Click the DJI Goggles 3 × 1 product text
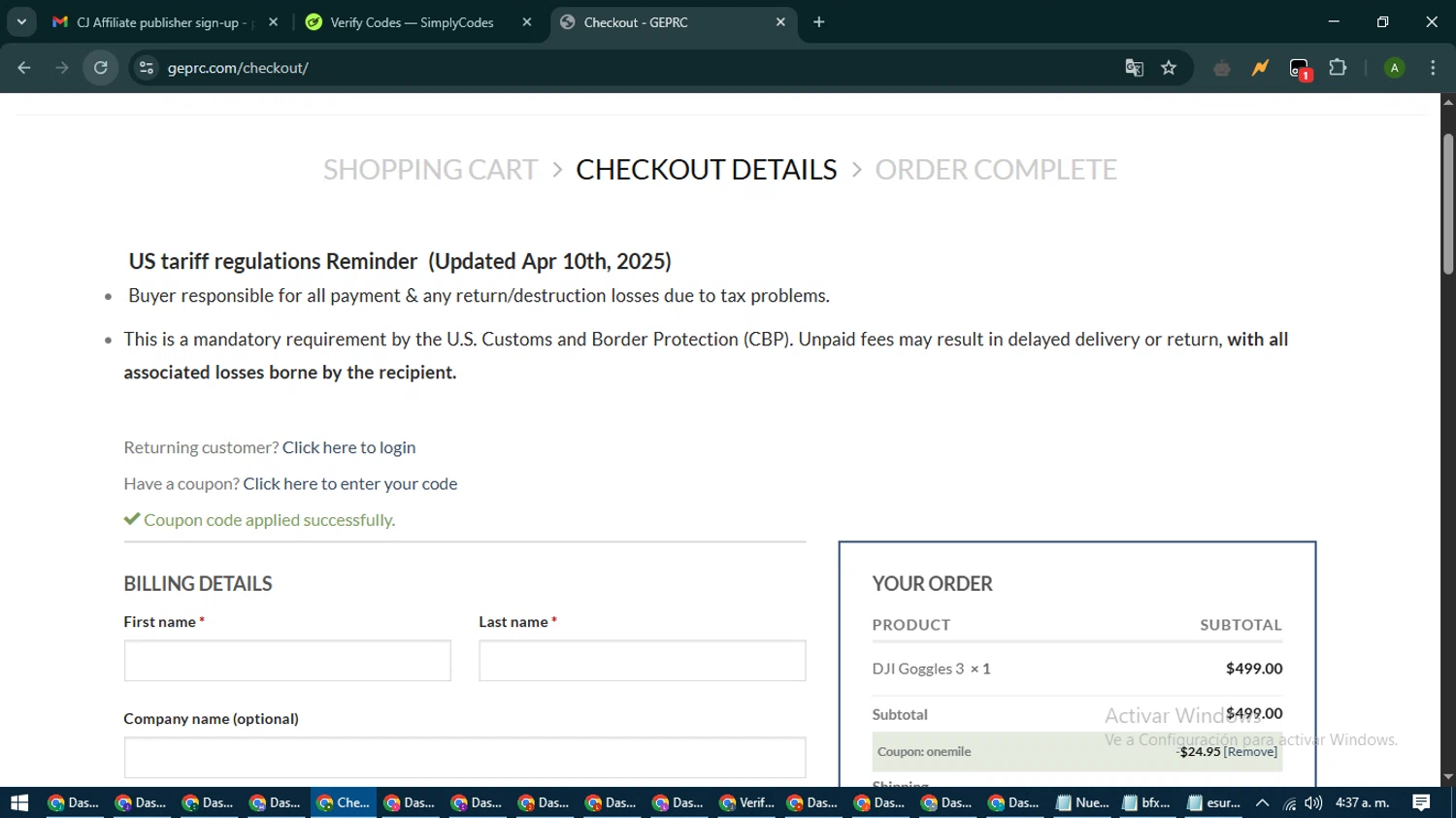Image resolution: width=1456 pixels, height=818 pixels. click(x=931, y=669)
